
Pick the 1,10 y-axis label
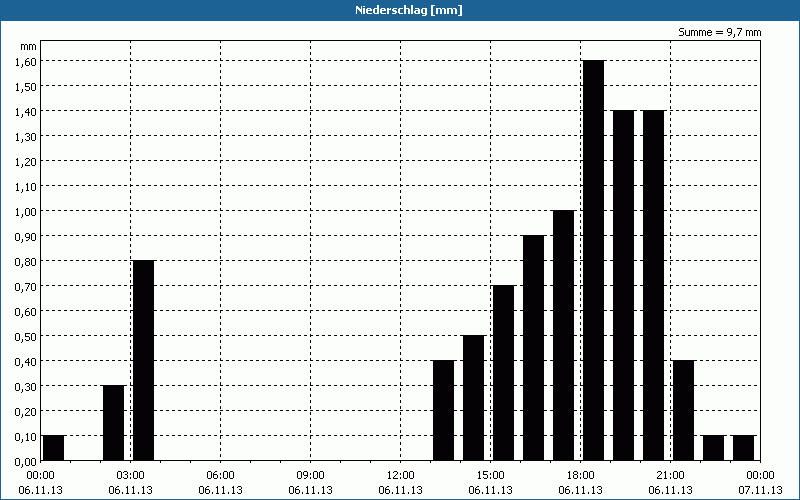[x=26, y=186]
